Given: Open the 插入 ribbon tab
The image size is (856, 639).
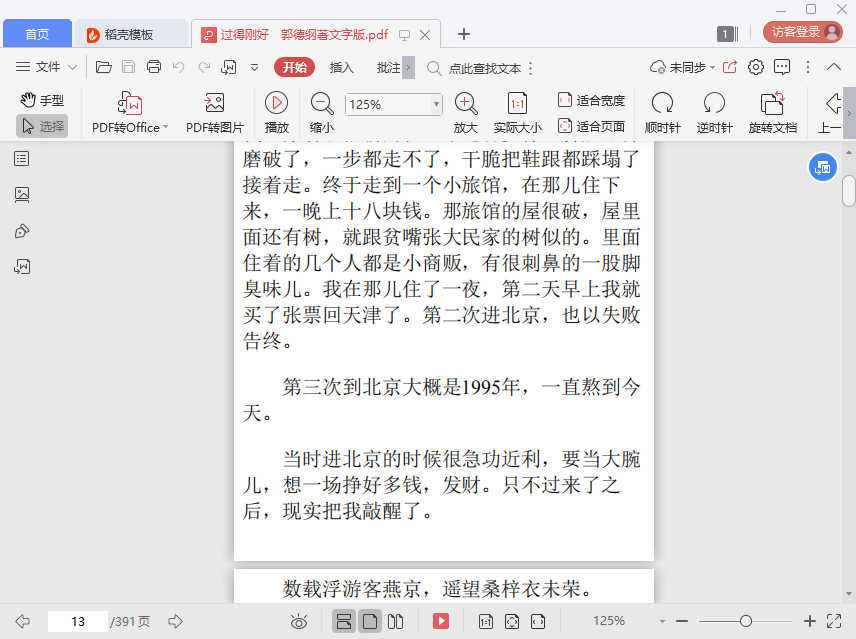Looking at the screenshot, I should coord(342,68).
